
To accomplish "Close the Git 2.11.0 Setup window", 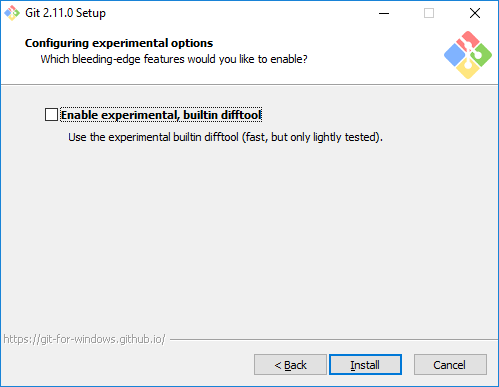I will point(475,13).
